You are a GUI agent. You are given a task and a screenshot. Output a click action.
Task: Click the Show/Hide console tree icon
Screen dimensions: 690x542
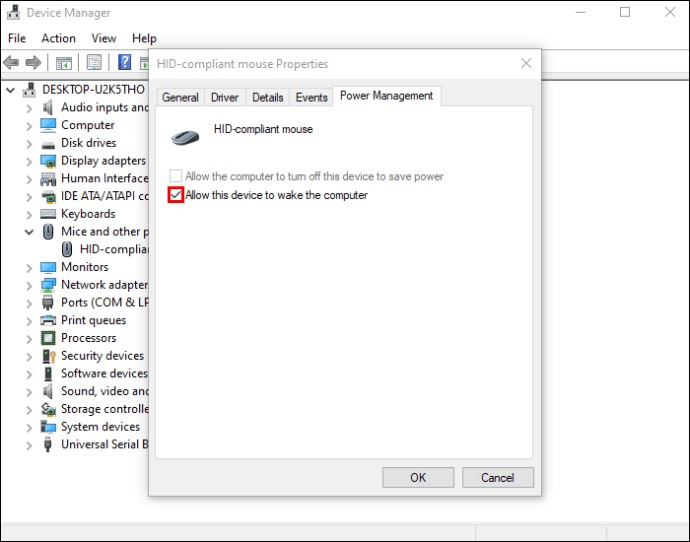click(64, 62)
